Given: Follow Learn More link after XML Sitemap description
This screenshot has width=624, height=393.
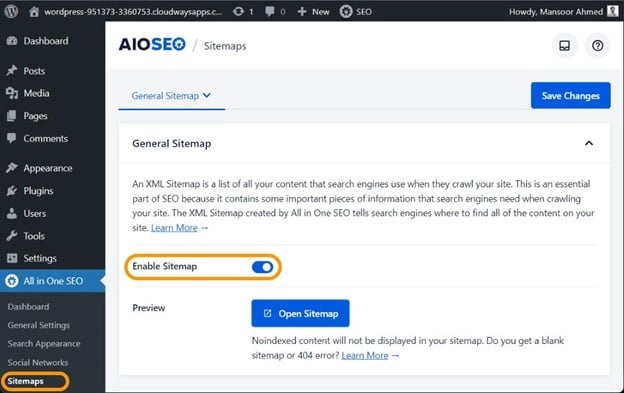Looking at the screenshot, I should click(174, 228).
